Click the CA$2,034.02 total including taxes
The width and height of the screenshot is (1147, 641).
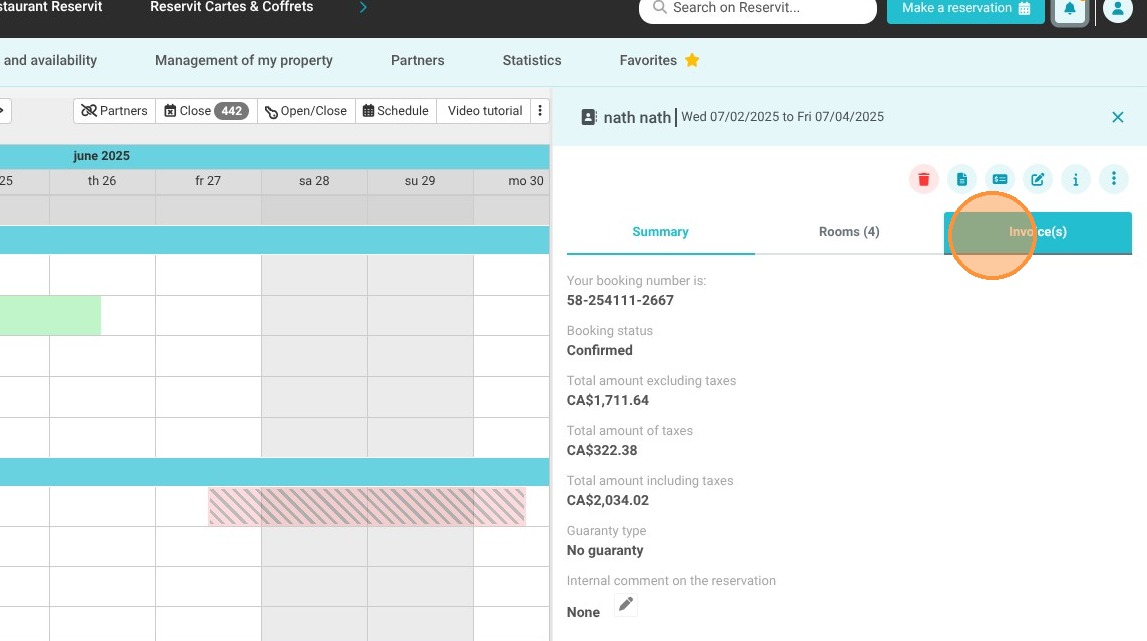608,501
